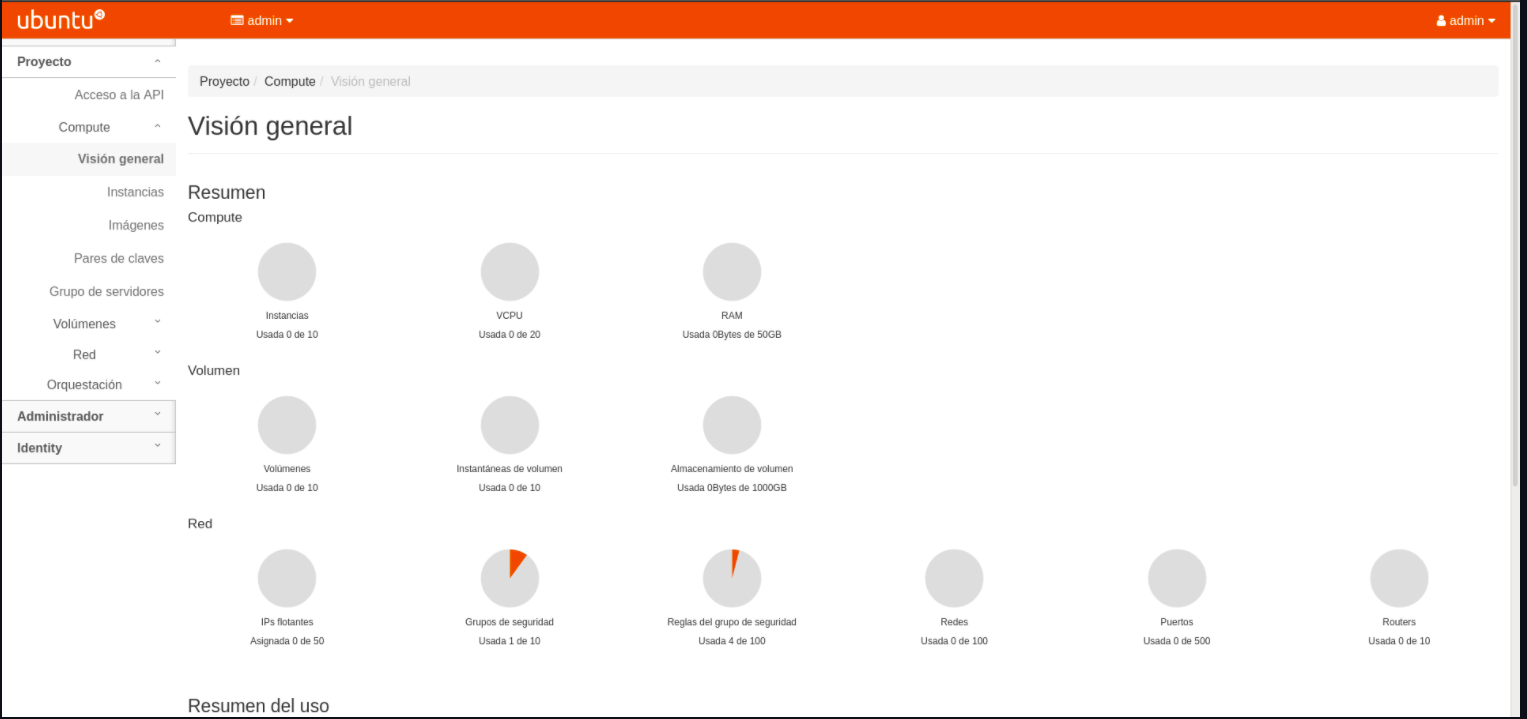Screen dimensions: 1527x719
Task: Click the Instancias usage pie chart
Action: click(x=287, y=271)
